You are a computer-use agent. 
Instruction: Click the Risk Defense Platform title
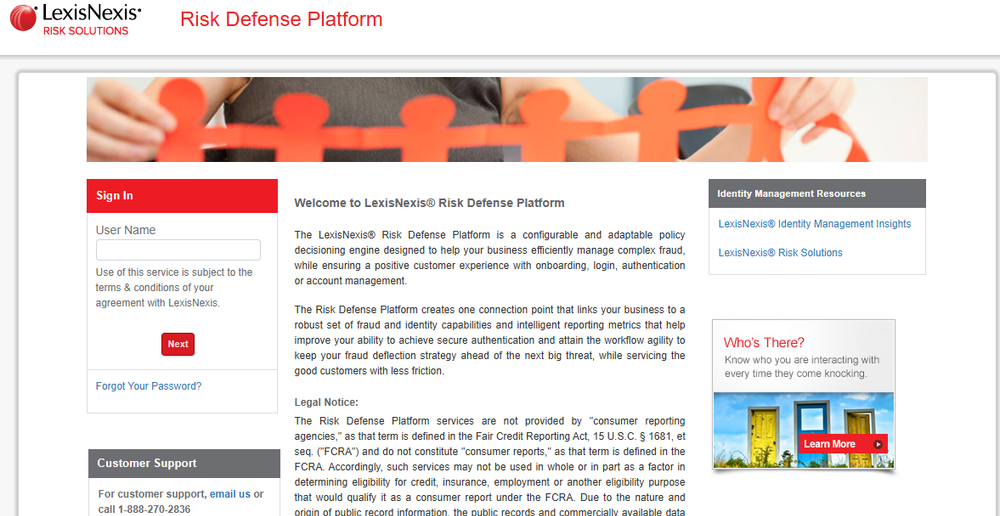pyautogui.click(x=281, y=19)
